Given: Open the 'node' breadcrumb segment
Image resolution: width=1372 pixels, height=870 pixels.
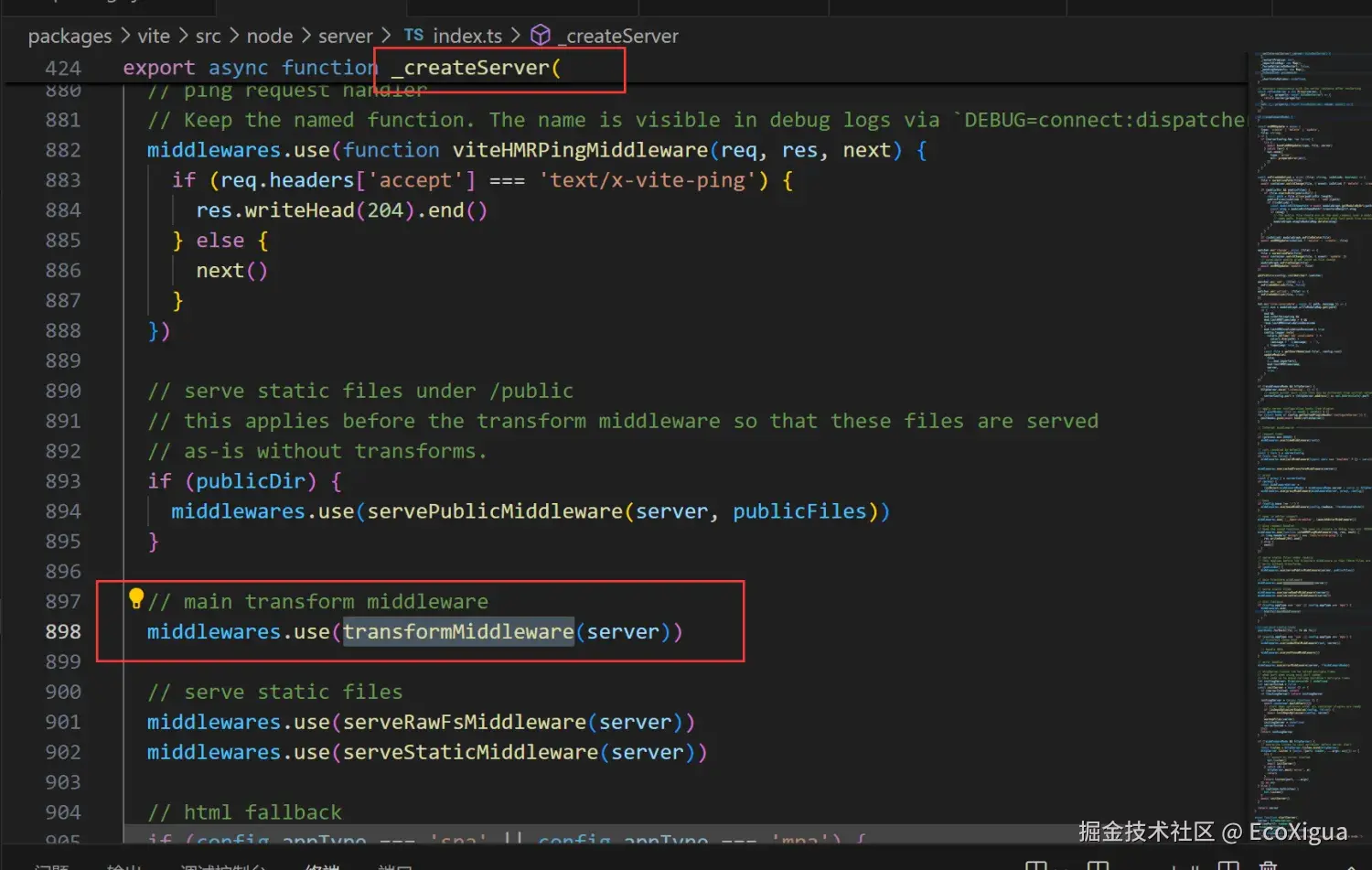Looking at the screenshot, I should [270, 36].
